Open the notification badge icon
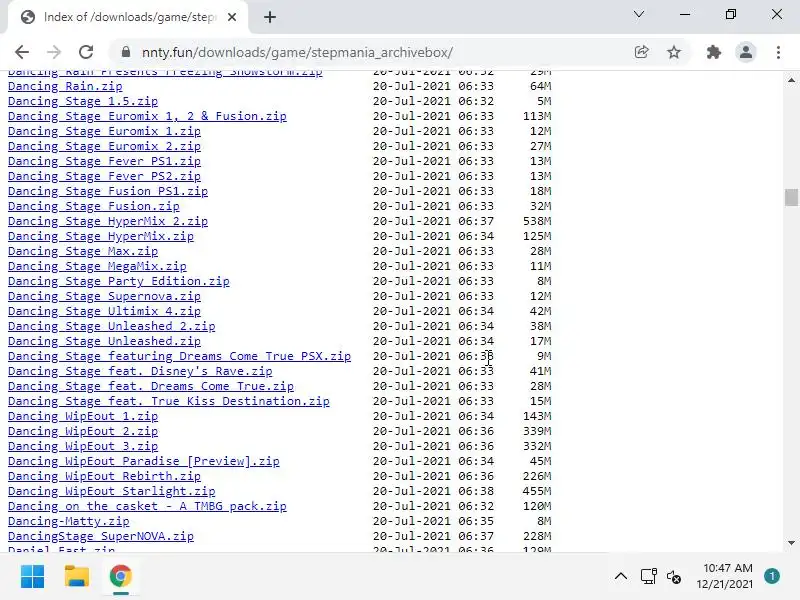This screenshot has width=800, height=600. 771,576
